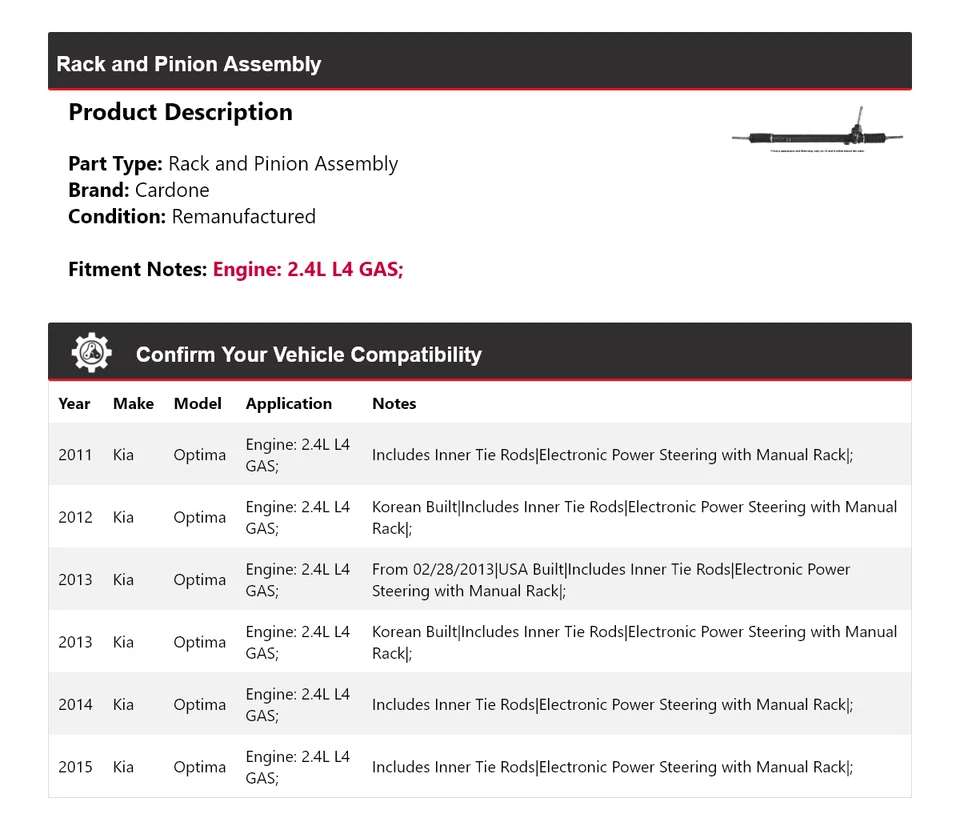The width and height of the screenshot is (960, 830).
Task: Click the 2013 USA Built notes cell
Action: (x=611, y=580)
